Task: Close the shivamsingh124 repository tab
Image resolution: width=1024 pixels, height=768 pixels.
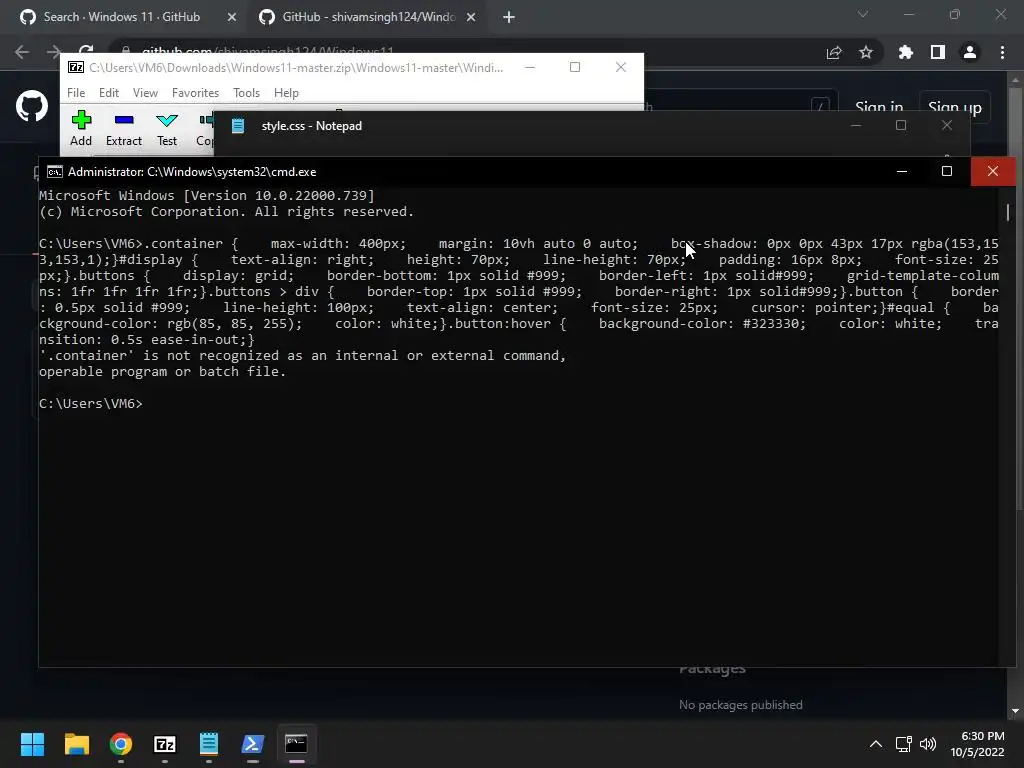Action: click(x=470, y=18)
